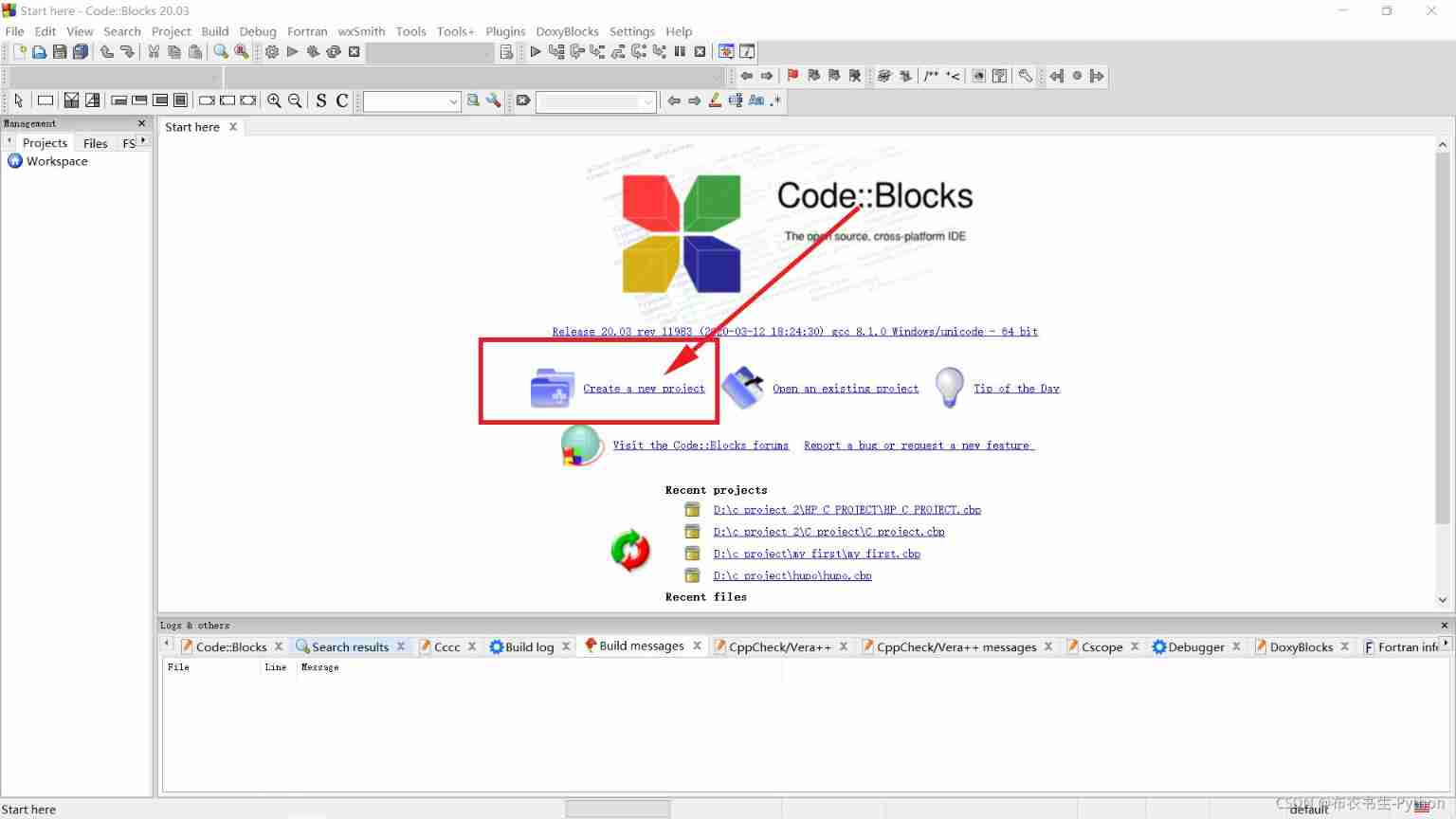Switch to the Files tab in Management
The height and width of the screenshot is (819, 1456).
coord(96,143)
